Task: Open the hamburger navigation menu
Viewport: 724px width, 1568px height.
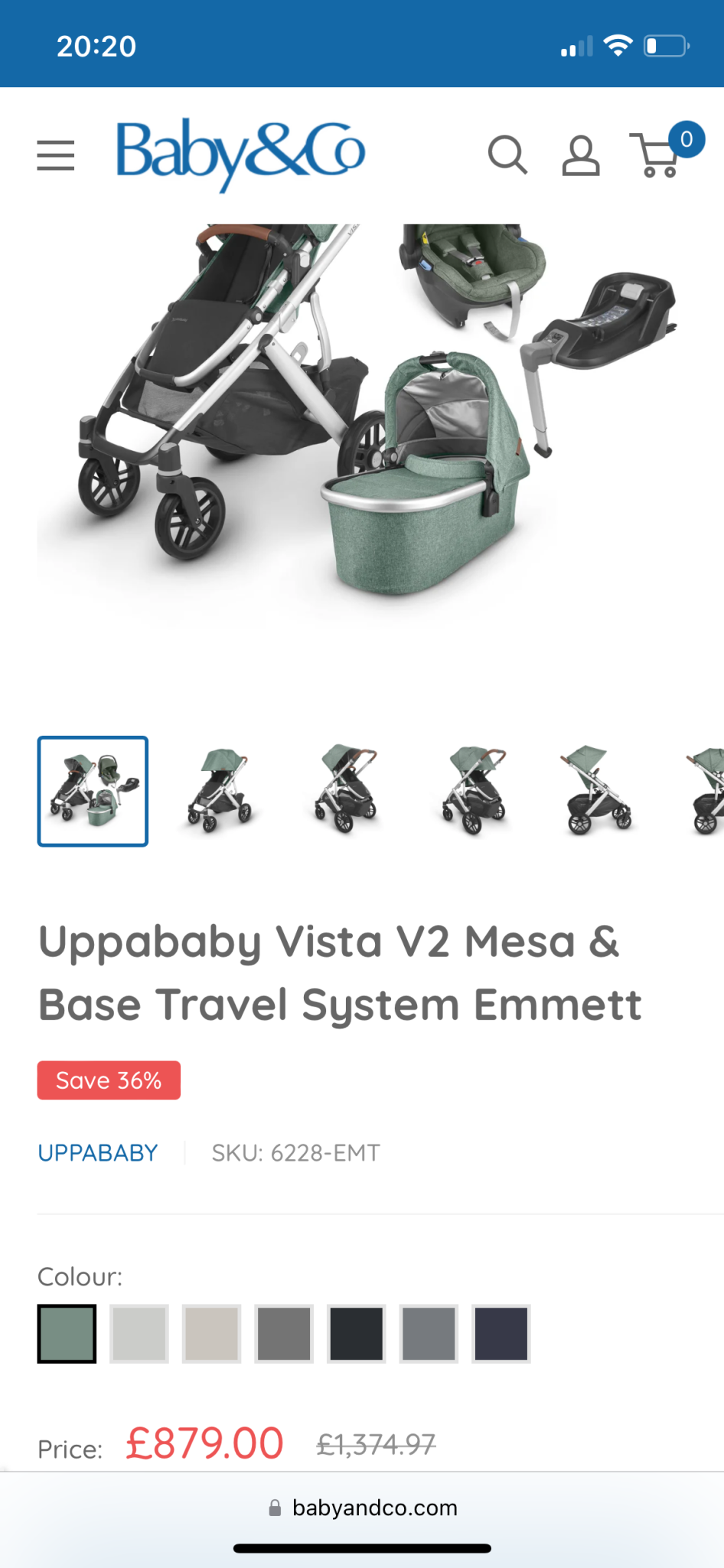Action: click(x=56, y=155)
